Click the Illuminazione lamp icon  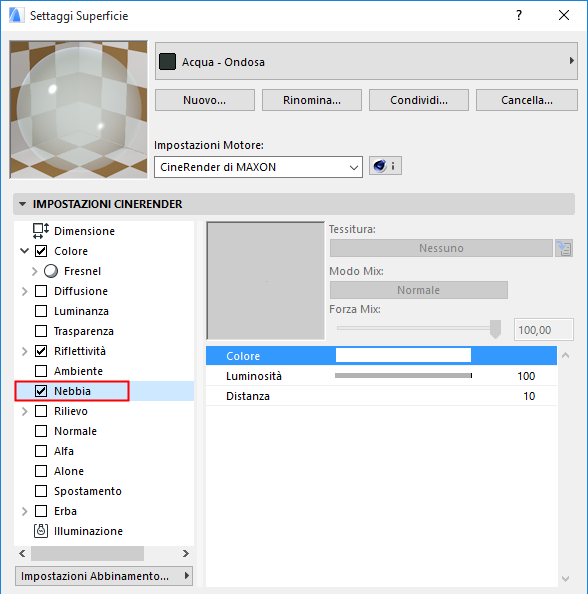(x=41, y=531)
